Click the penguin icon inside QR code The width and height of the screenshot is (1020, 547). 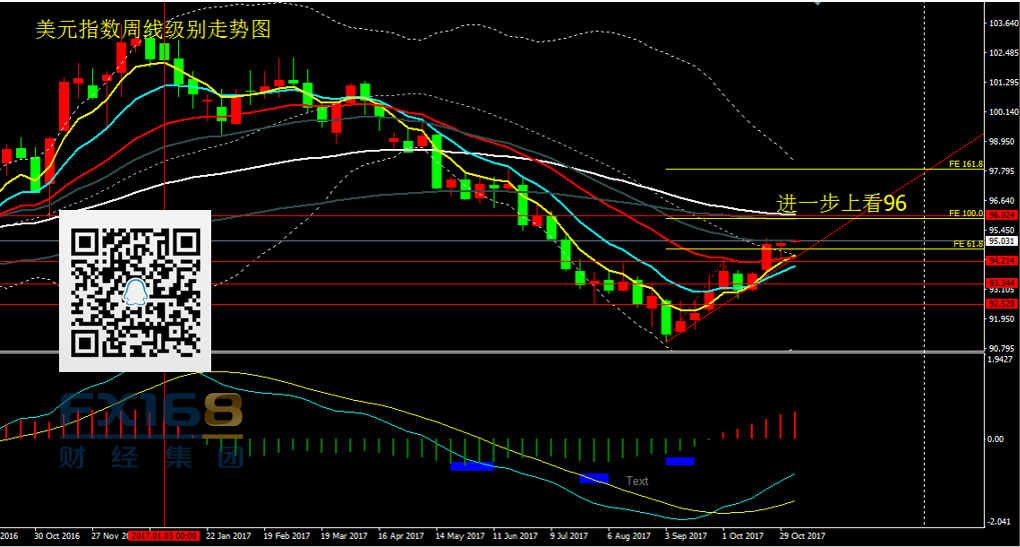coord(135,291)
